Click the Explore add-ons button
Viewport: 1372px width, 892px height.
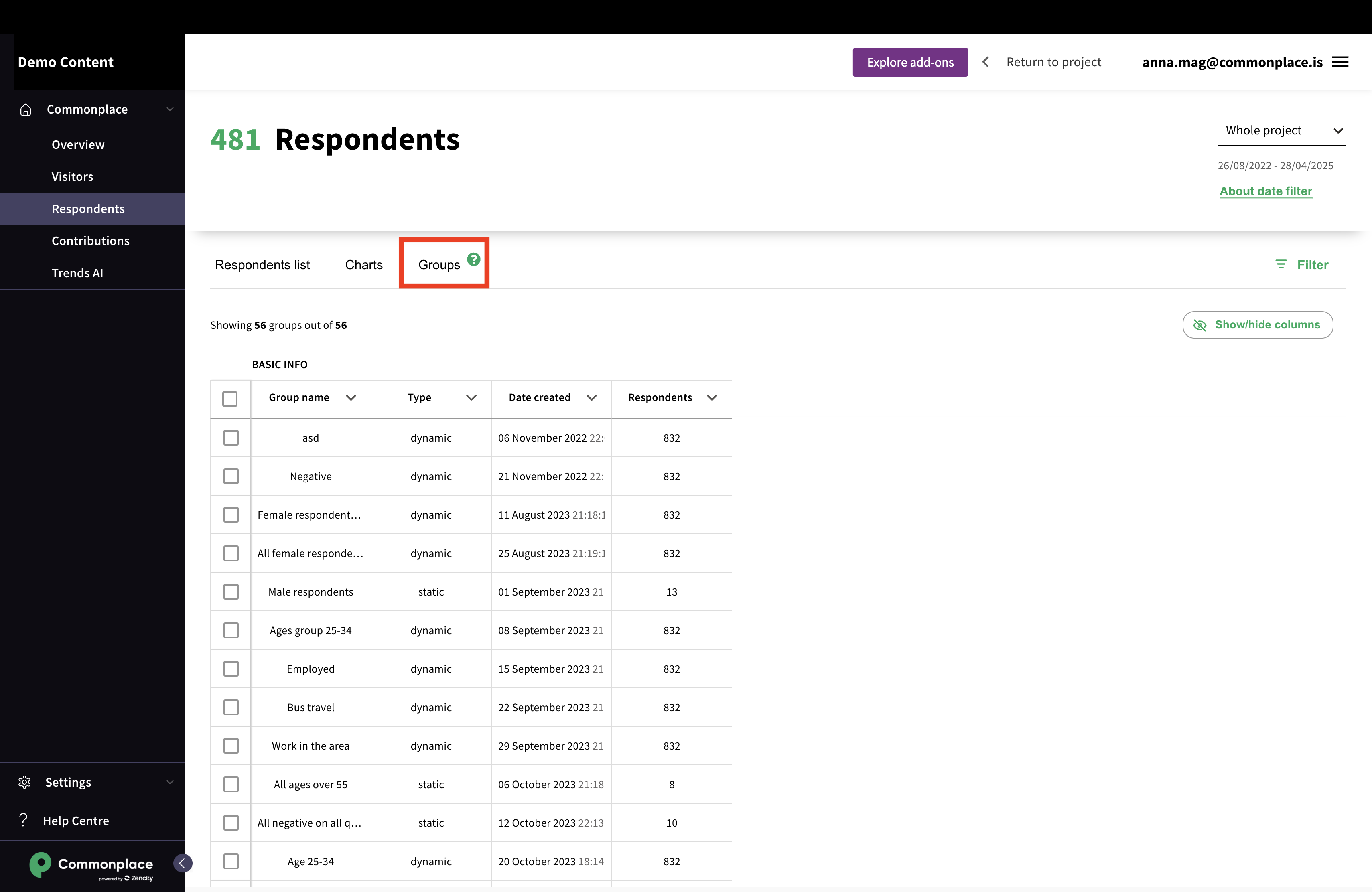click(910, 62)
